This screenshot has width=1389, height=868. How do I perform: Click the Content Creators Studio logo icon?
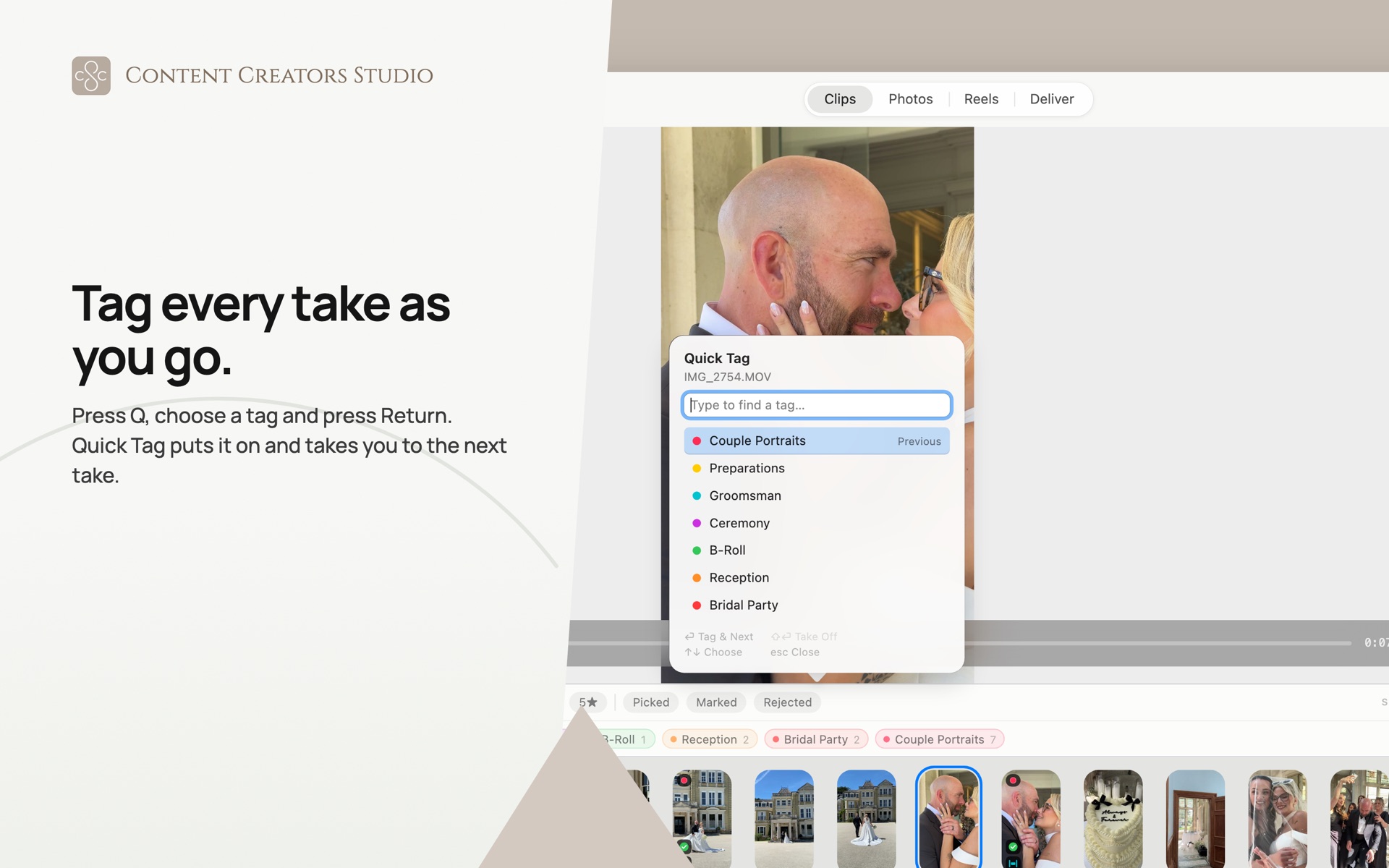[91, 75]
